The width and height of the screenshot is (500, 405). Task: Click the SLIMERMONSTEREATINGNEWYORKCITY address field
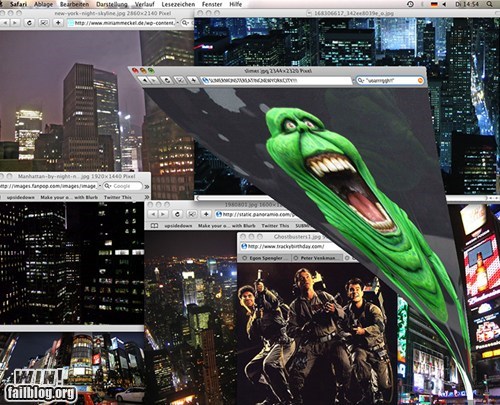276,80
